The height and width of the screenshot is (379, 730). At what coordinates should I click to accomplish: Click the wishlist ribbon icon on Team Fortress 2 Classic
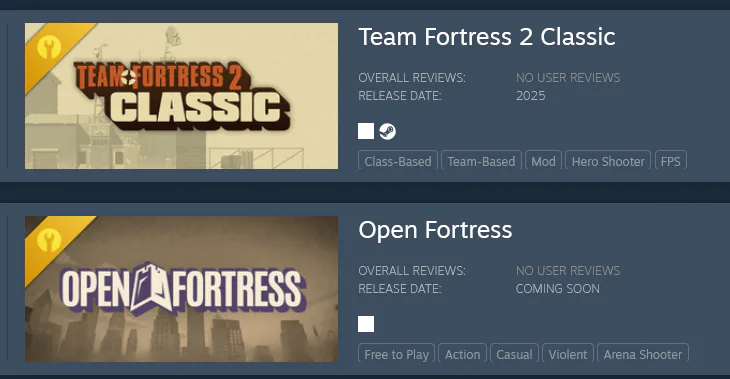(49, 47)
